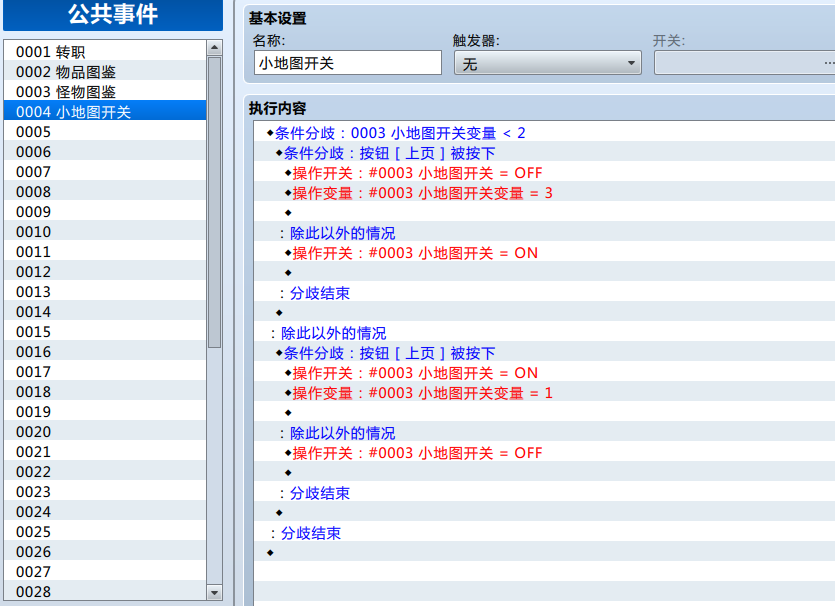Click the disabled 开关 selector field
Viewport: 835px width, 606px height.
click(x=744, y=63)
